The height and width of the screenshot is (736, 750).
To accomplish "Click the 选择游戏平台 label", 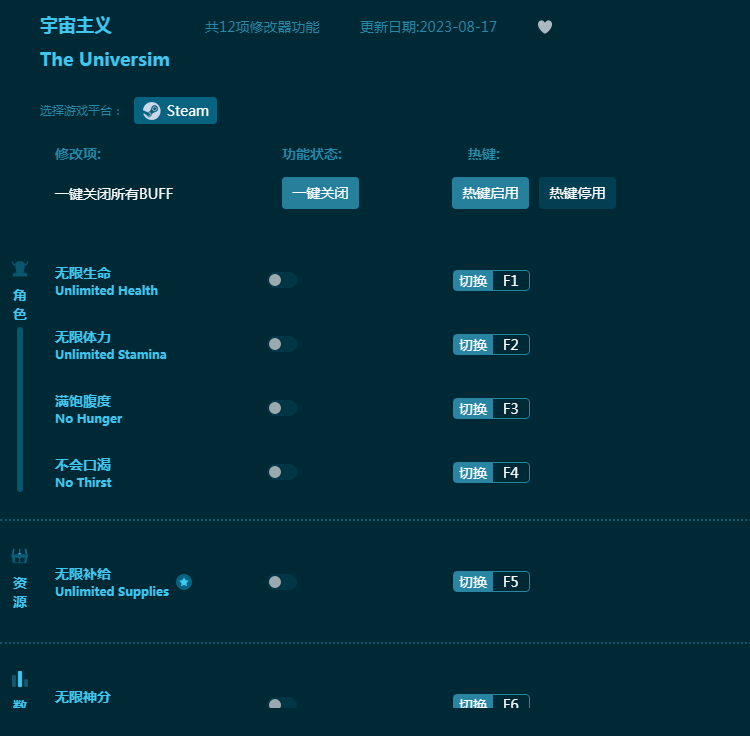I will pos(79,111).
